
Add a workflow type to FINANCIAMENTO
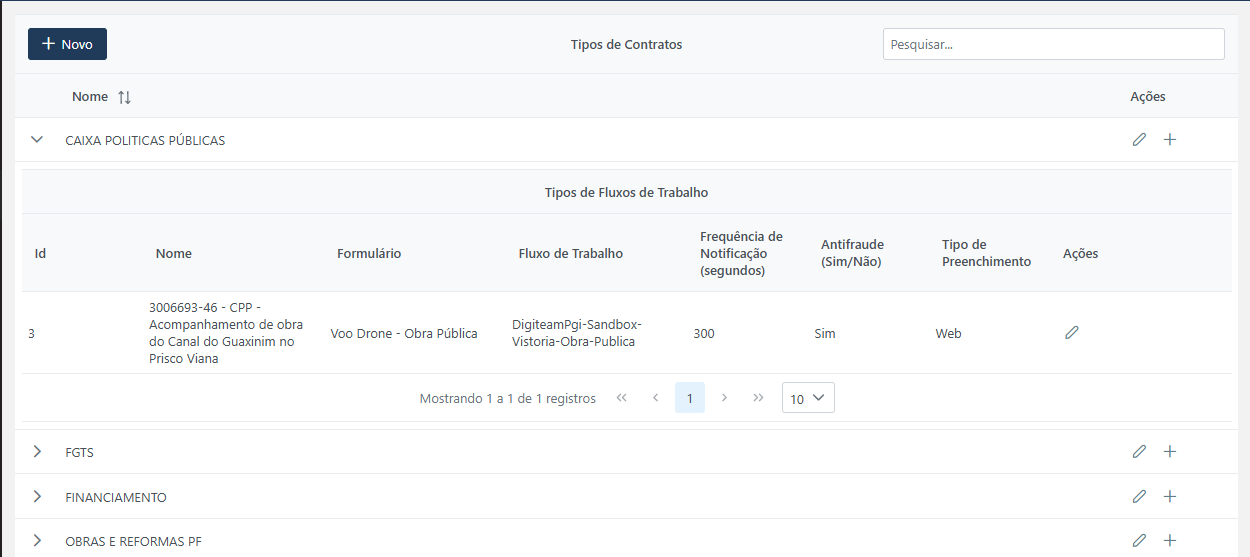1170,497
